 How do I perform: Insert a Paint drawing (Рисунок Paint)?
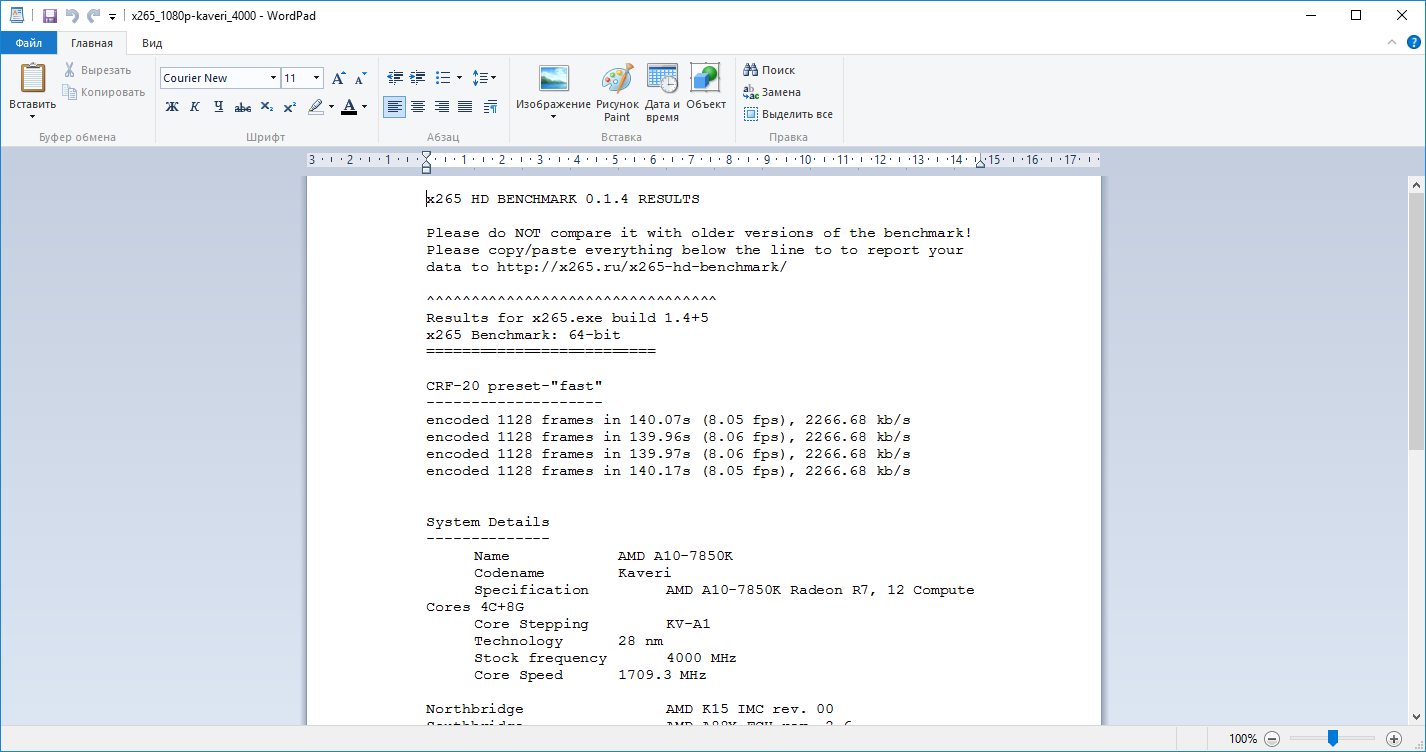pos(617,92)
